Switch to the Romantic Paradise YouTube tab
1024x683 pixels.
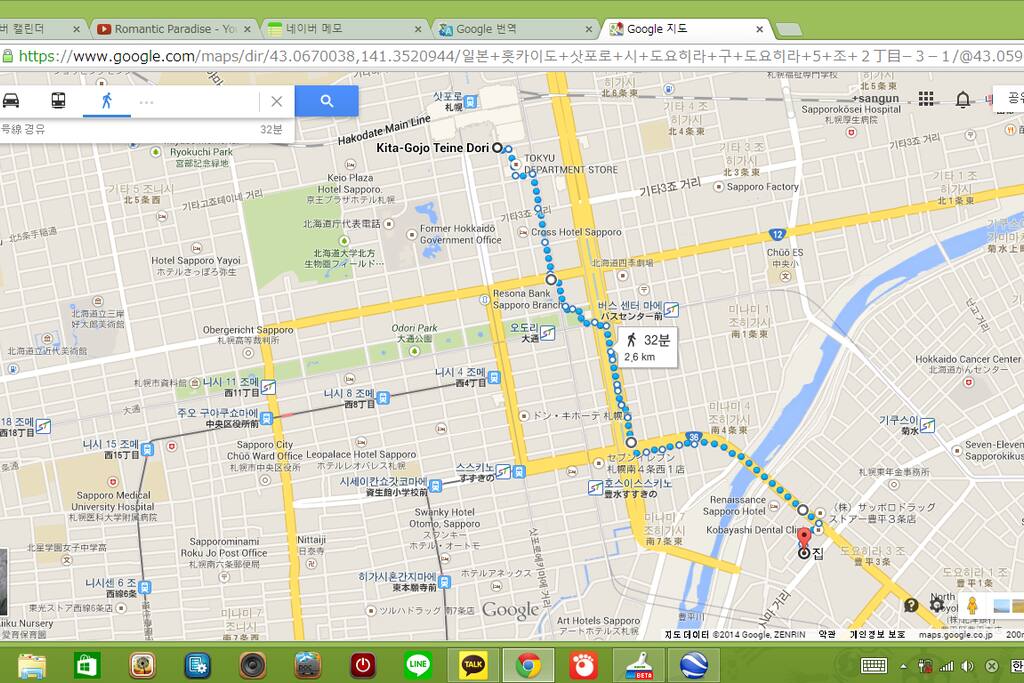[174, 29]
